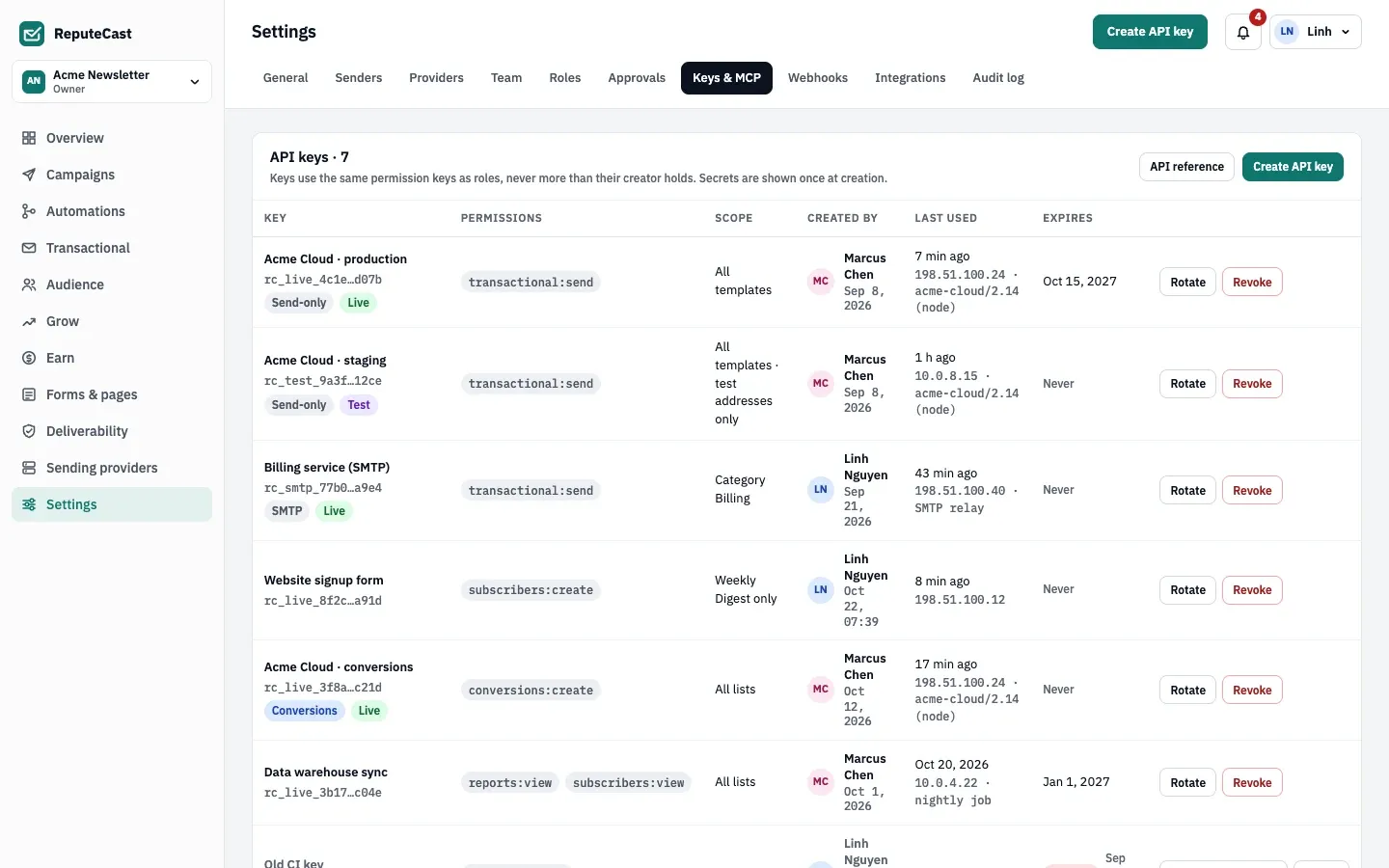Revoke the Billing service SMTP key
This screenshot has width=1389, height=868.
1252,491
